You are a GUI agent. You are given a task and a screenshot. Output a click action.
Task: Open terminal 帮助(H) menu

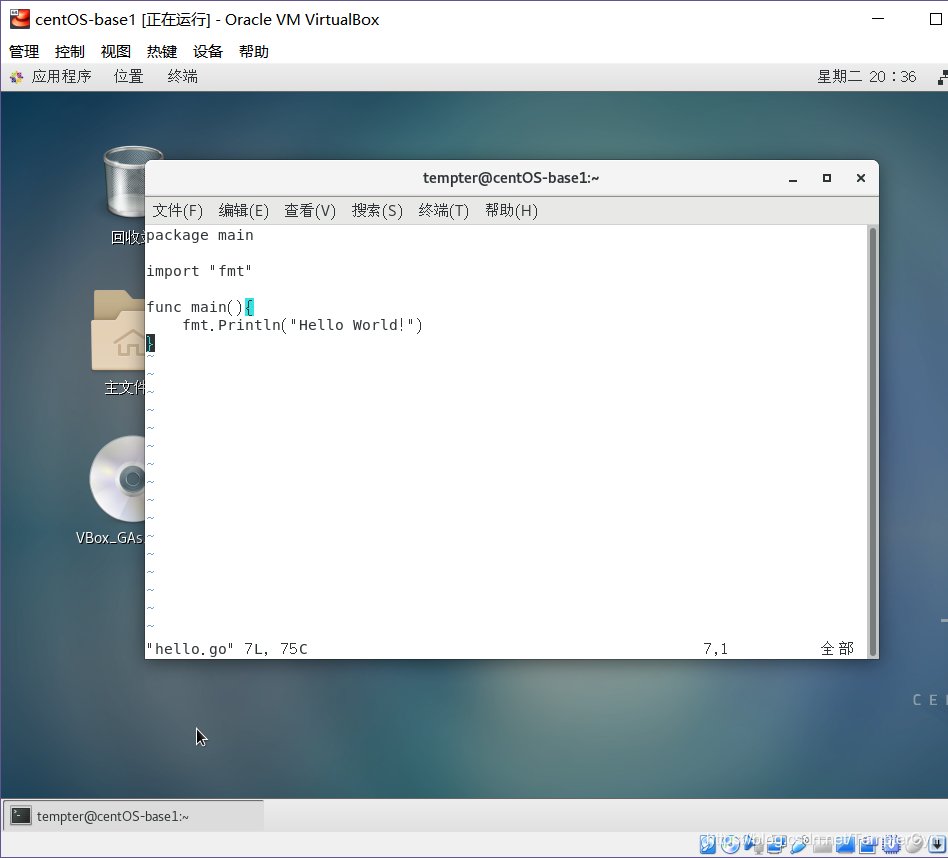(511, 210)
